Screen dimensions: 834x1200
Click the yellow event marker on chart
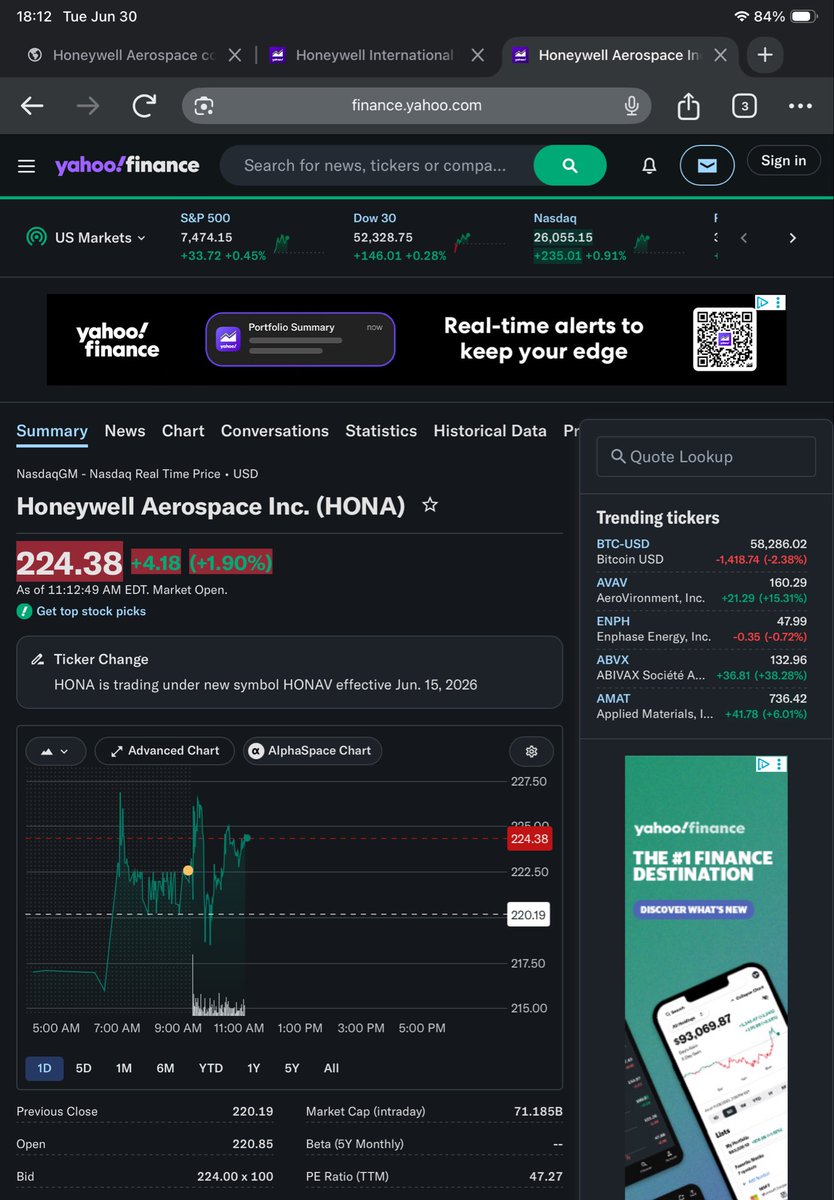188,871
